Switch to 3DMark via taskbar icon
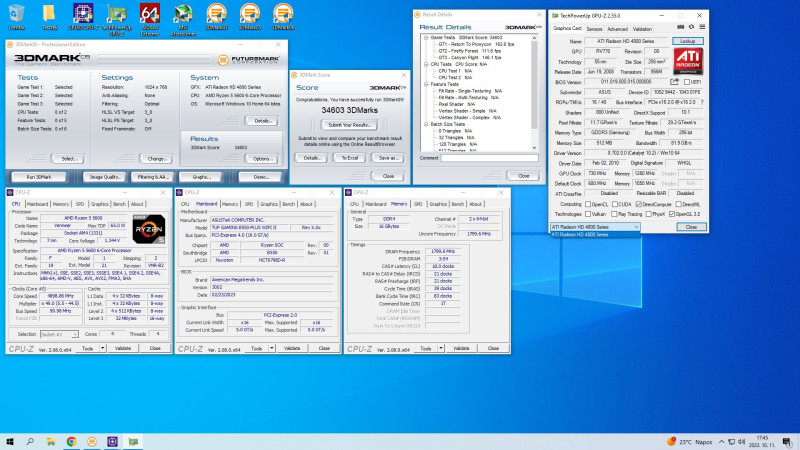The image size is (800, 450). 92,441
